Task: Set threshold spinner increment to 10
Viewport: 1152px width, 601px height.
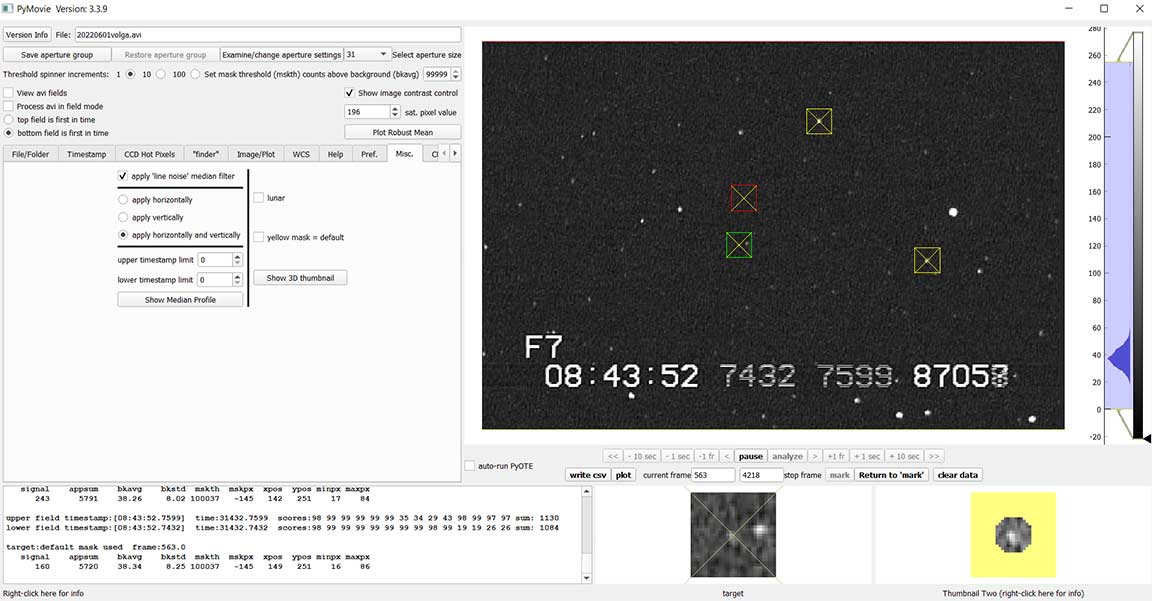Action: (161, 74)
